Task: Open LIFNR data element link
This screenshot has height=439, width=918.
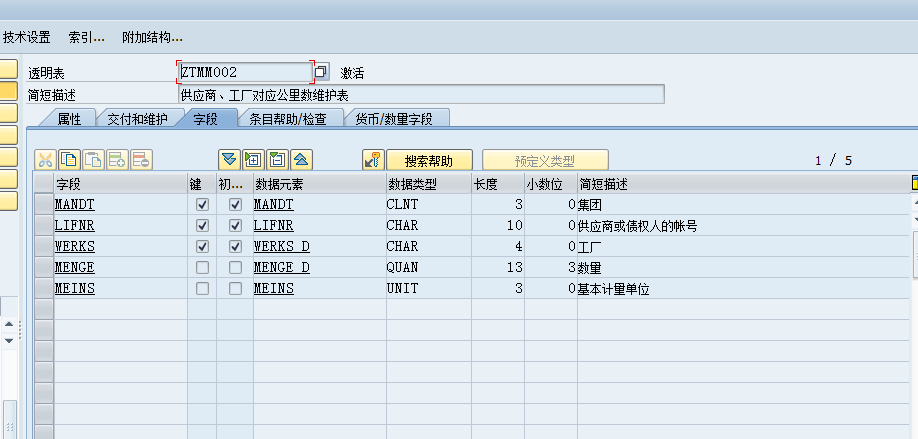Action: 273,225
